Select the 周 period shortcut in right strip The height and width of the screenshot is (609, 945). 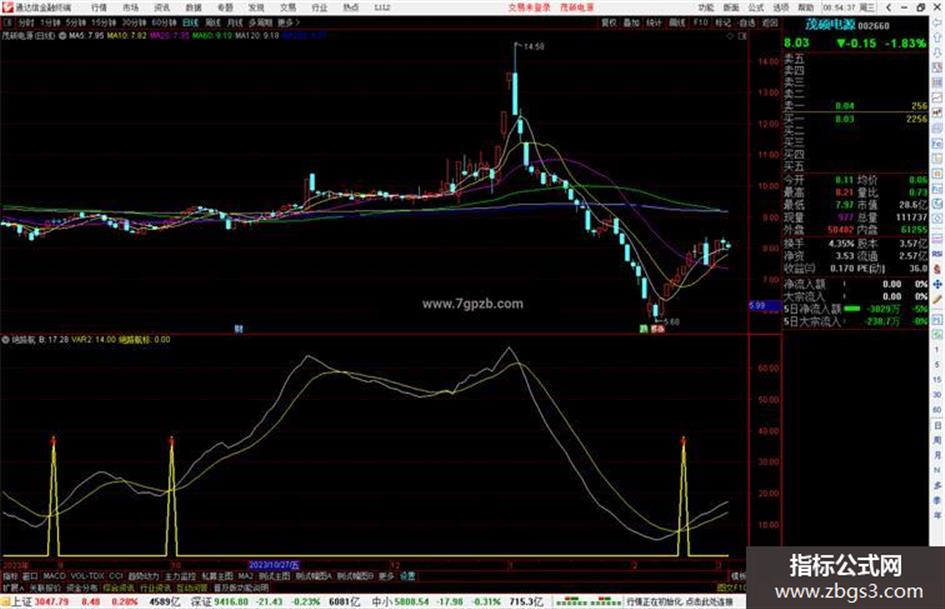coord(937,440)
